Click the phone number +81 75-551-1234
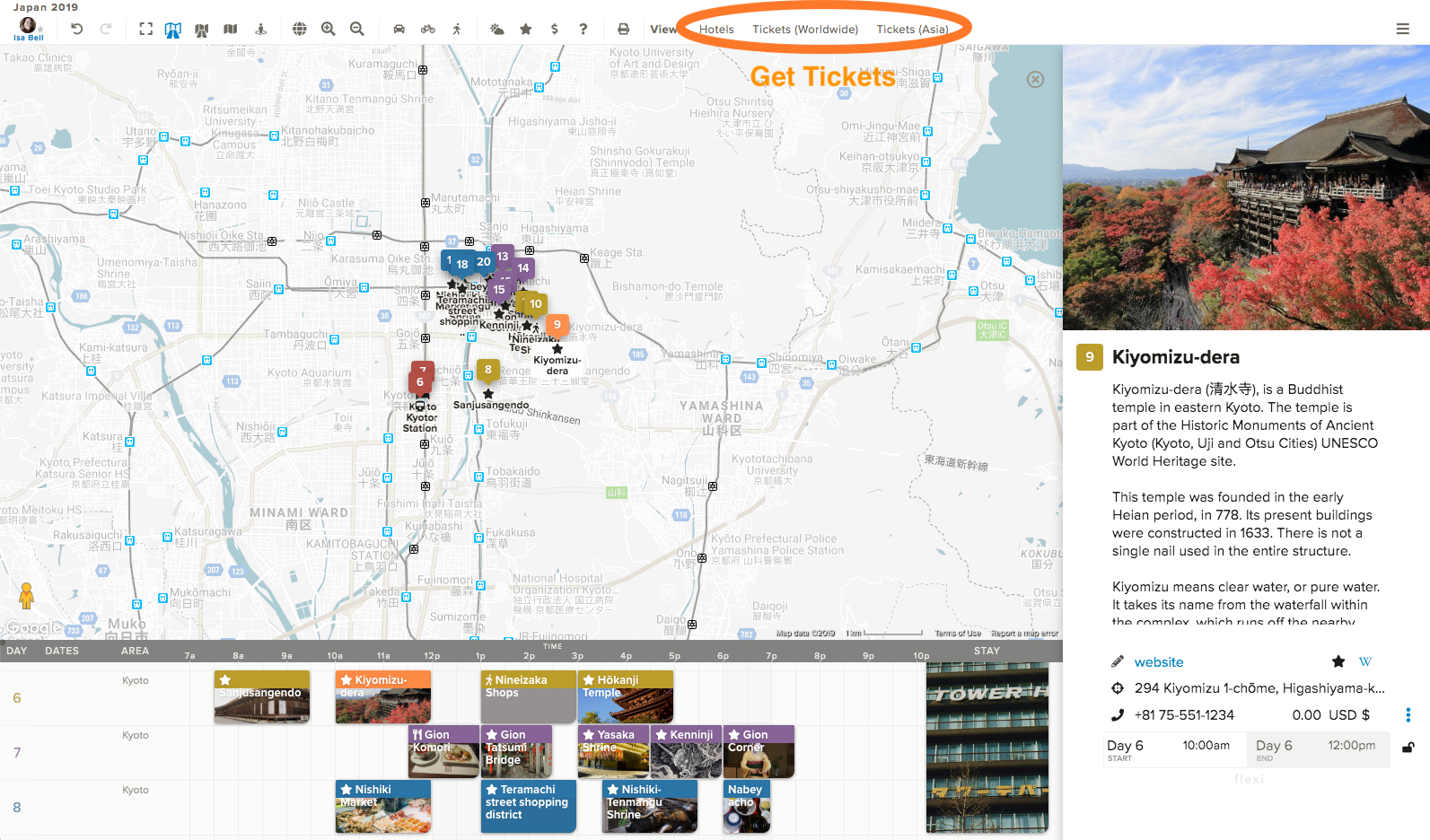Image resolution: width=1430 pixels, height=840 pixels. click(1184, 715)
